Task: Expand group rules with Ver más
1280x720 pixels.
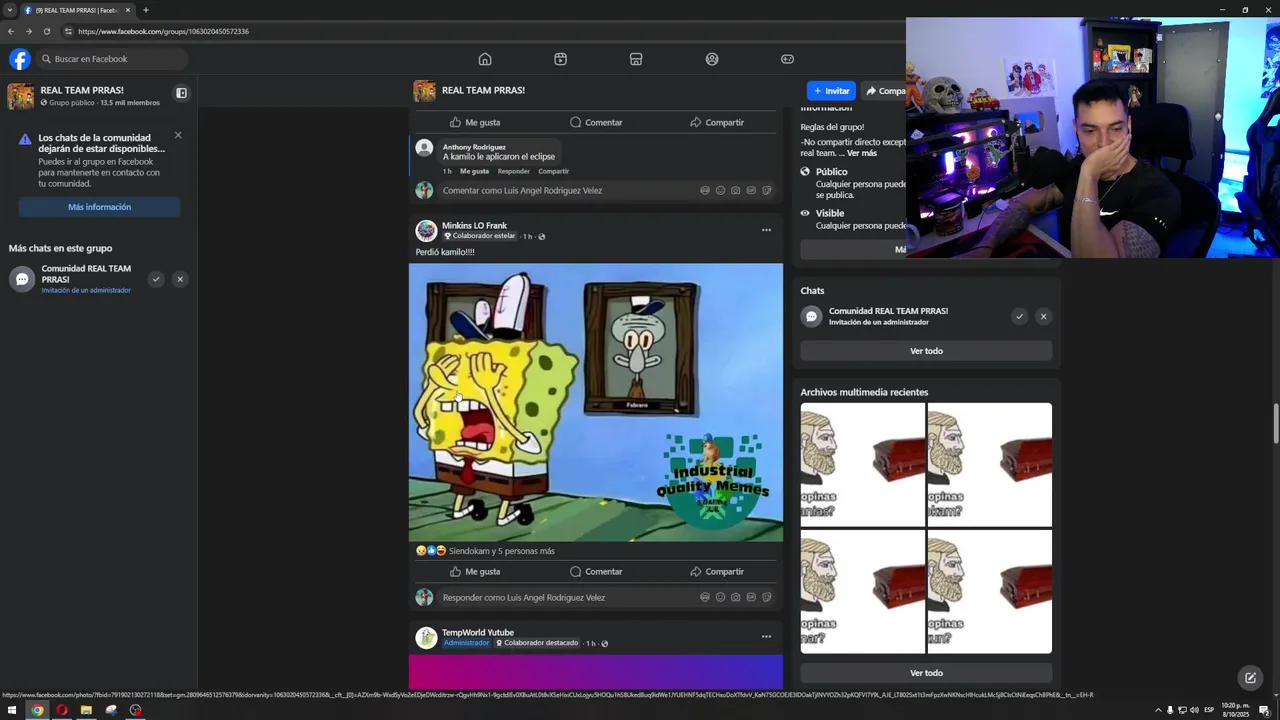Action: [861, 153]
